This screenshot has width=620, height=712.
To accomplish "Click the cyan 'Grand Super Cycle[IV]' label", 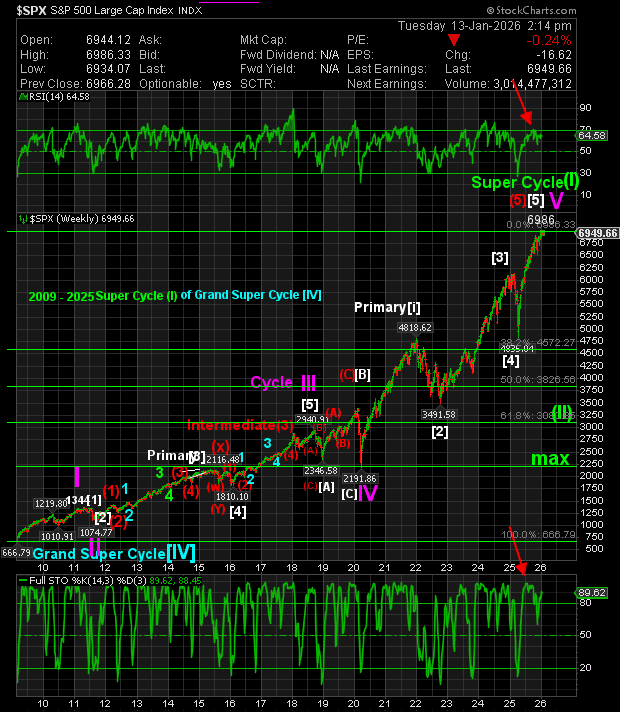I will click(x=114, y=553).
